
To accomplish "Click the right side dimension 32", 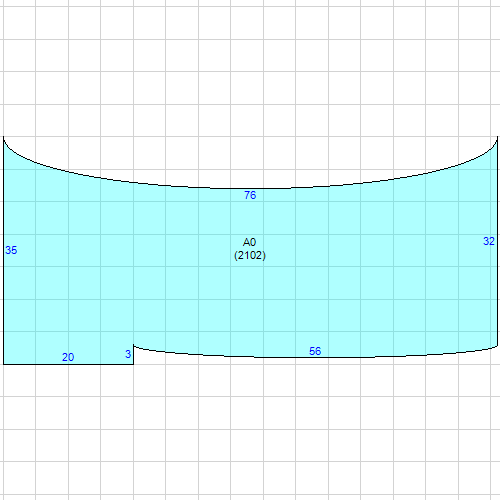I will tap(489, 241).
